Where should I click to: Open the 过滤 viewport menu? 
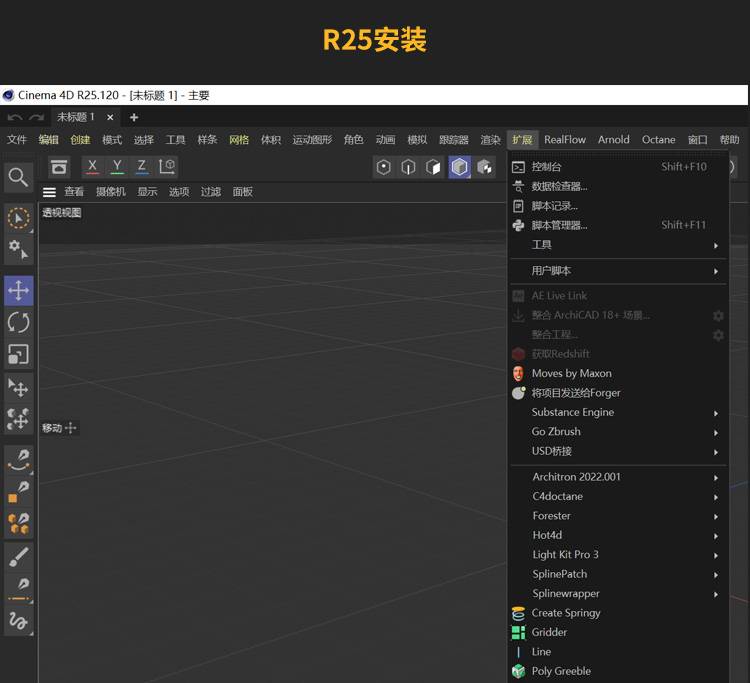click(x=210, y=192)
